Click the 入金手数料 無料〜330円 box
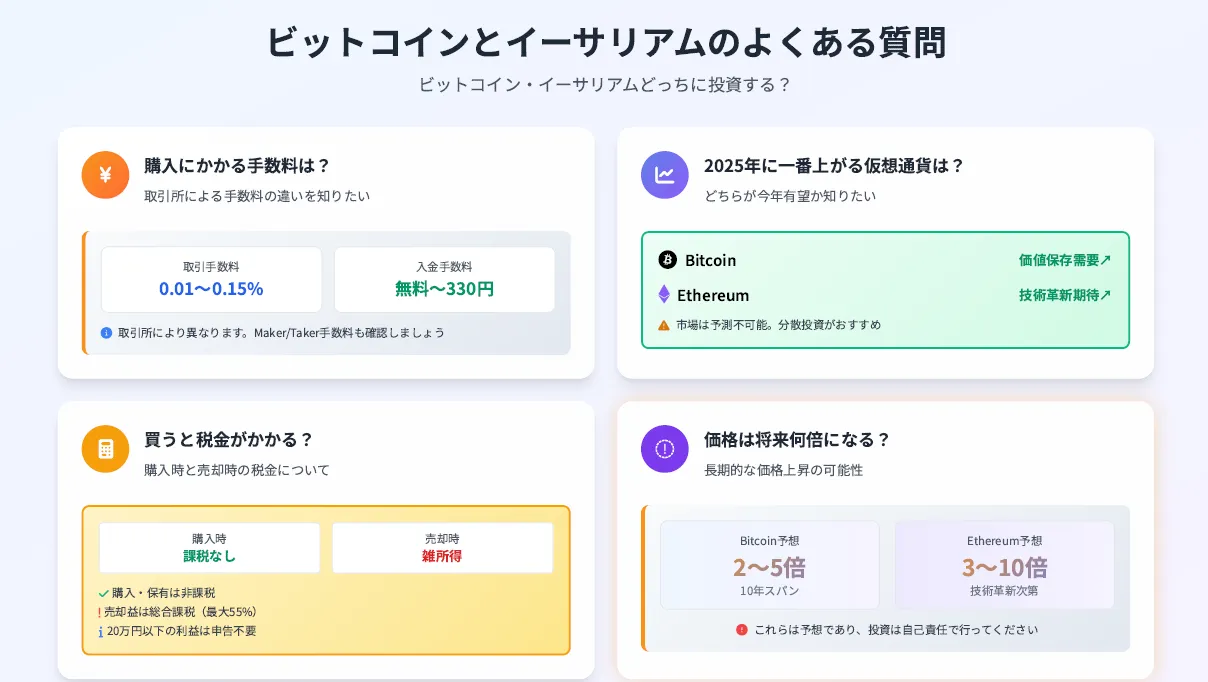 (444, 280)
